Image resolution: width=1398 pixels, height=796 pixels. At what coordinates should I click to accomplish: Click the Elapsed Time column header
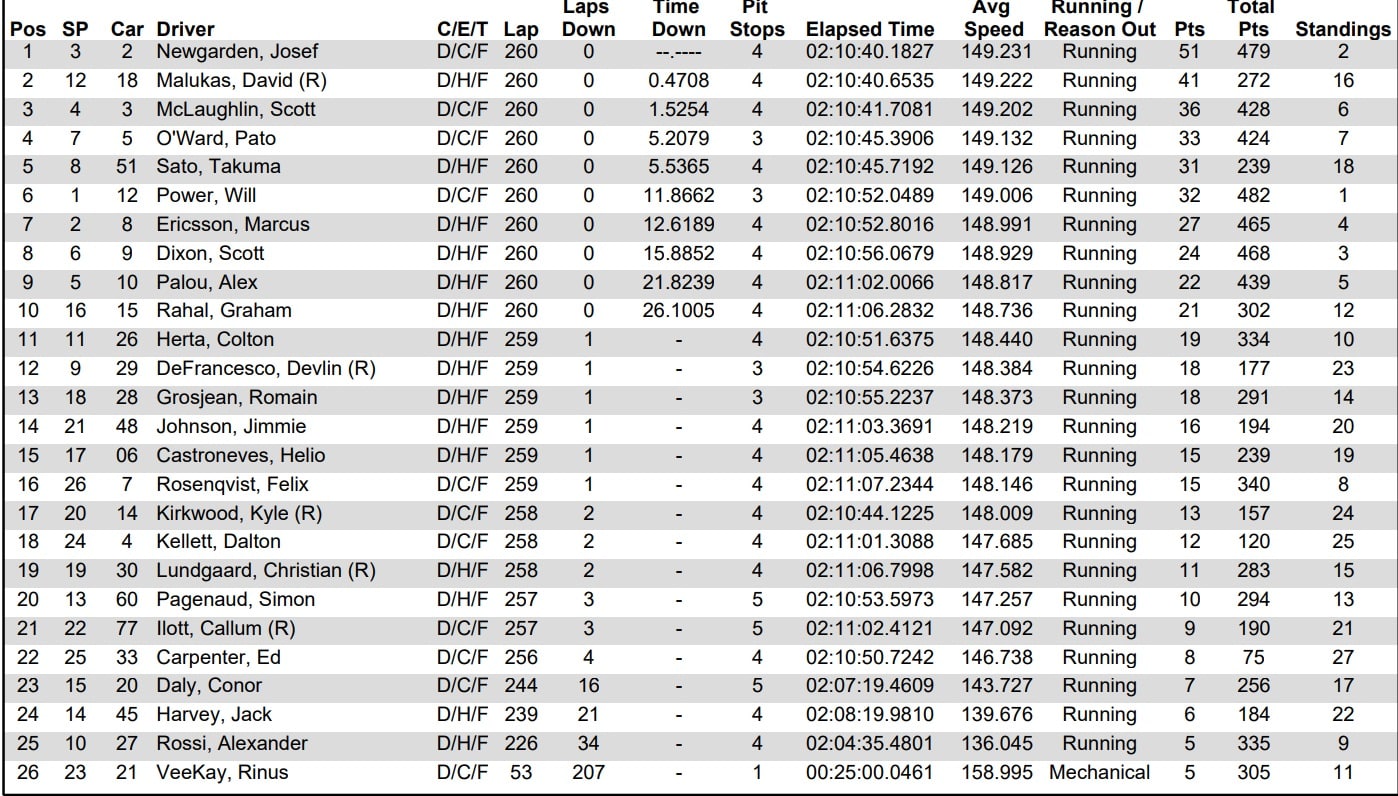point(869,30)
